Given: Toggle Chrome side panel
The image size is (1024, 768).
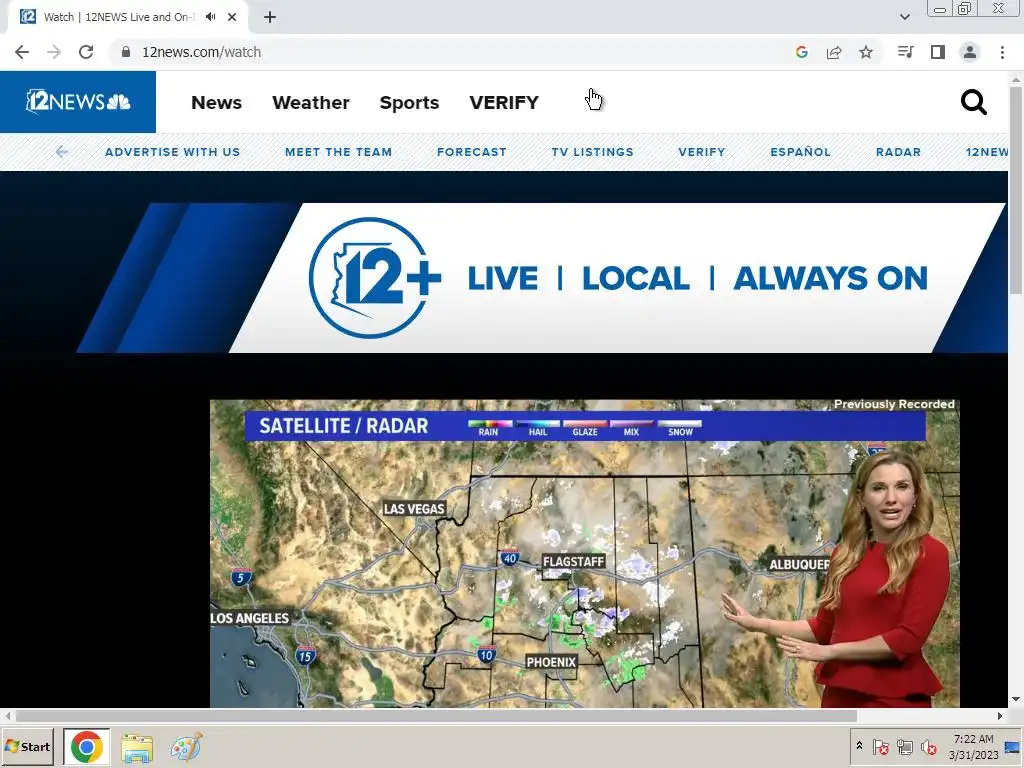Looking at the screenshot, I should point(938,52).
